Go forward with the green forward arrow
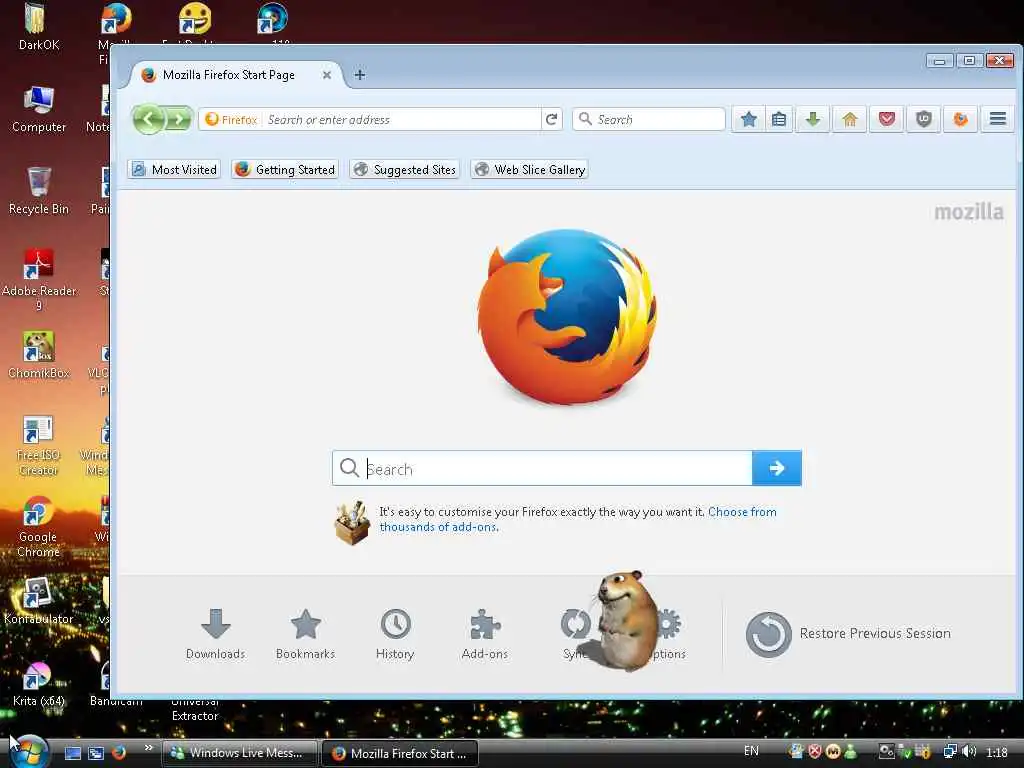The image size is (1024, 768). (x=179, y=120)
